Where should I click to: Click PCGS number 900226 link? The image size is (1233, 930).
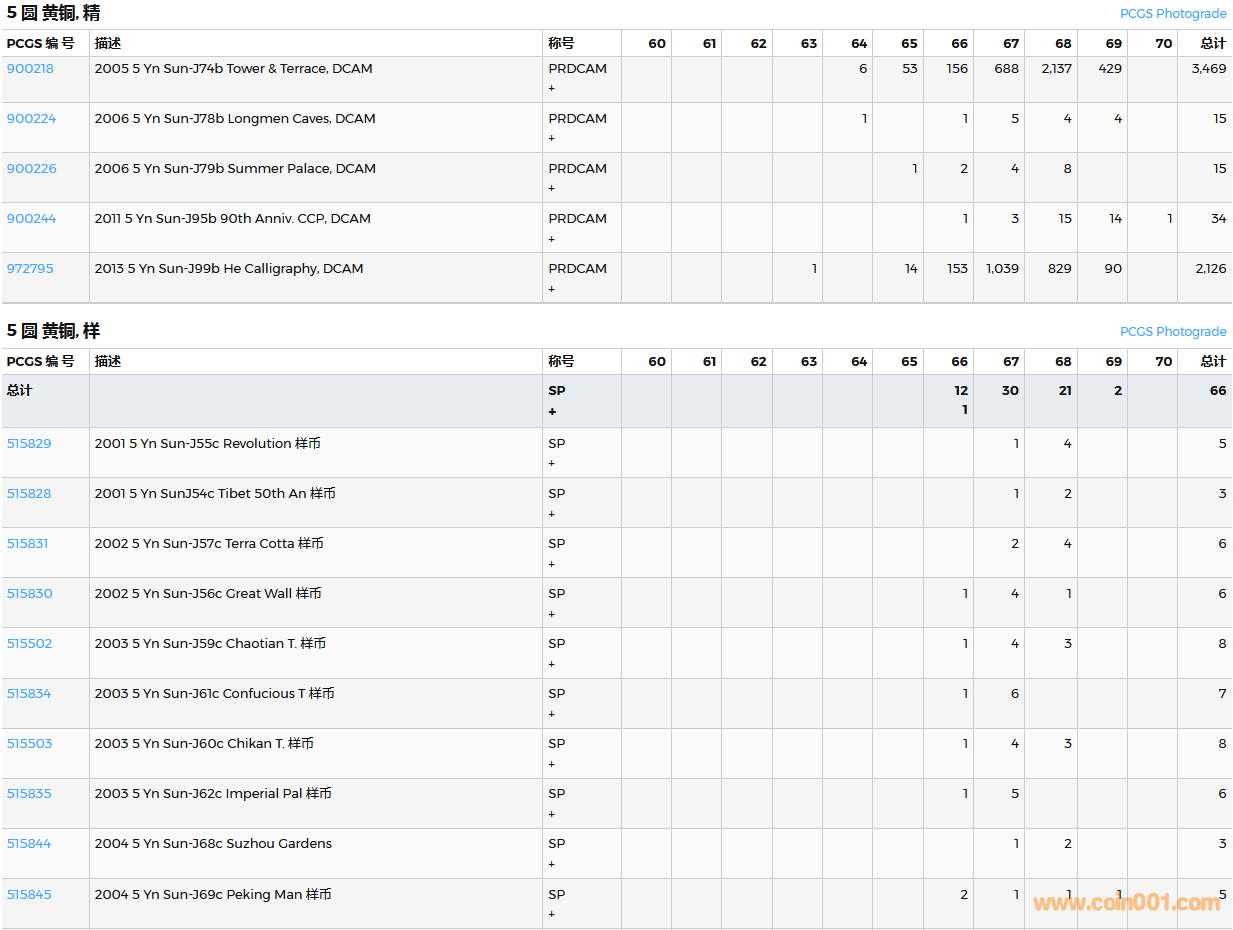point(31,169)
